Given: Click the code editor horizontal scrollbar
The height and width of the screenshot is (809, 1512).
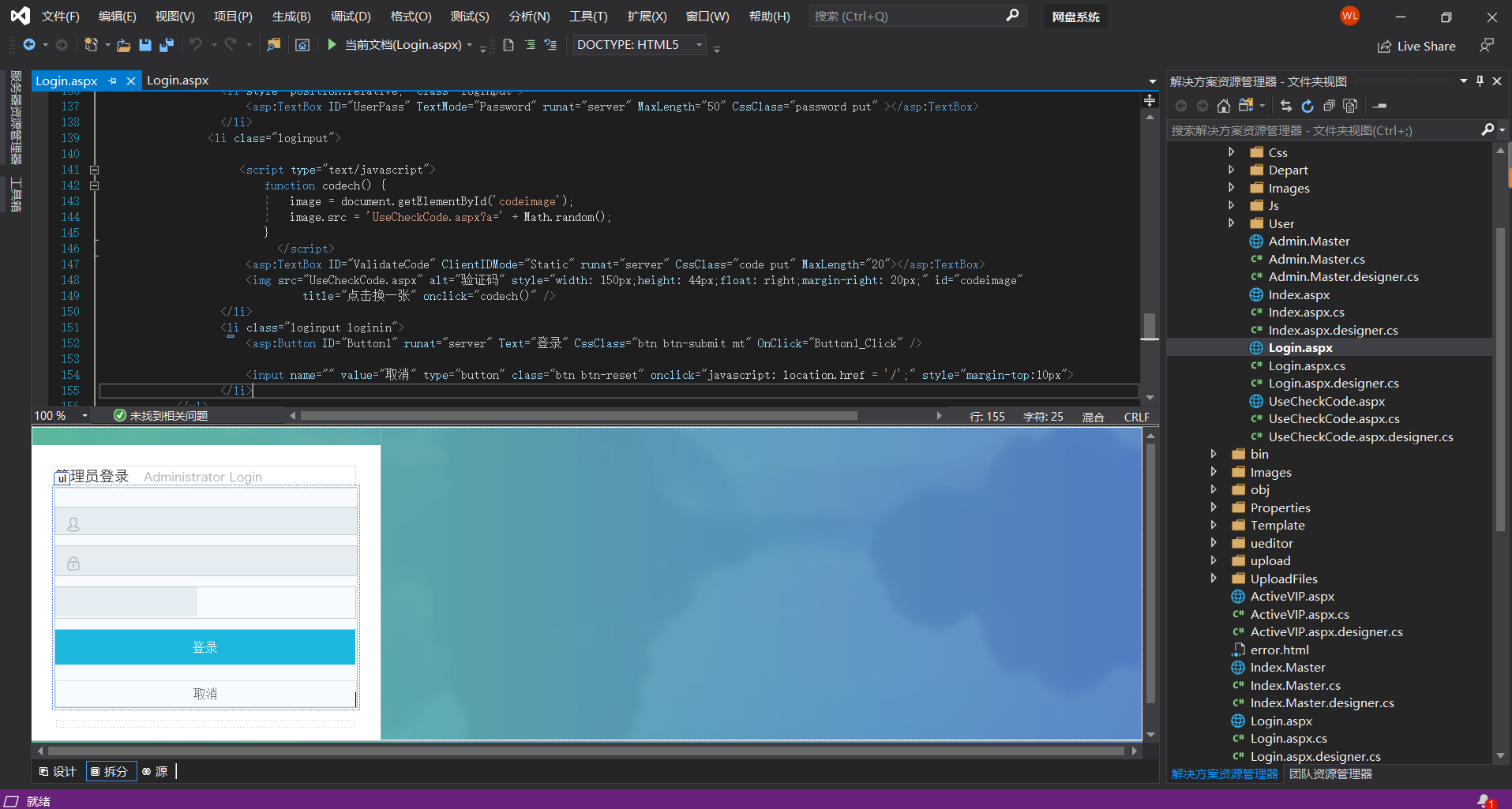Looking at the screenshot, I should pyautogui.click(x=579, y=416).
